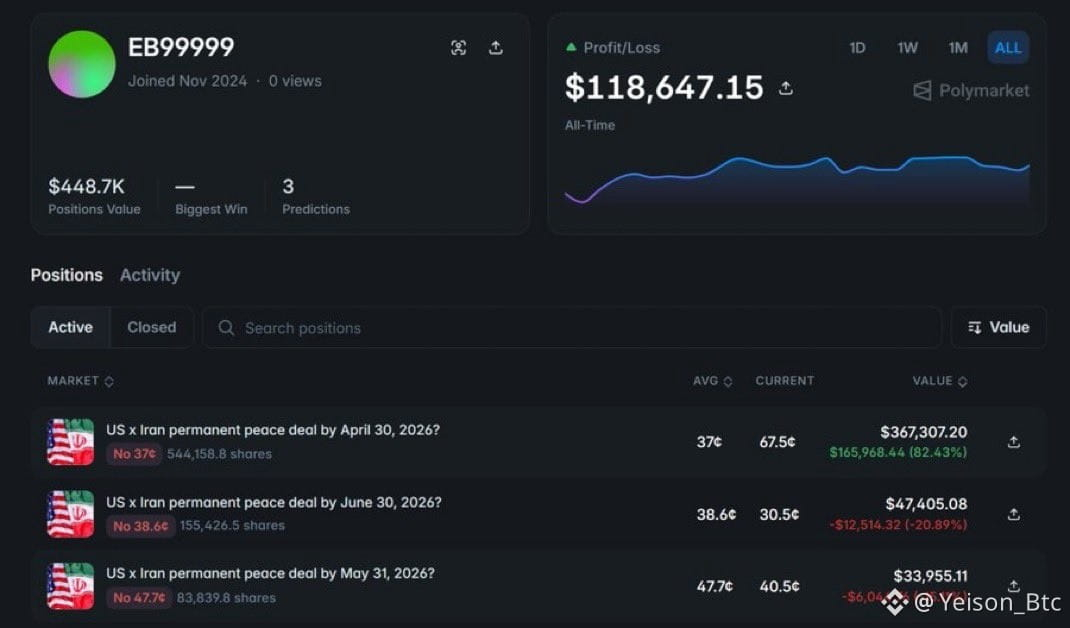Screen dimensions: 1070x628
Task: Click Joined Nov 2024 text
Action: [188, 81]
